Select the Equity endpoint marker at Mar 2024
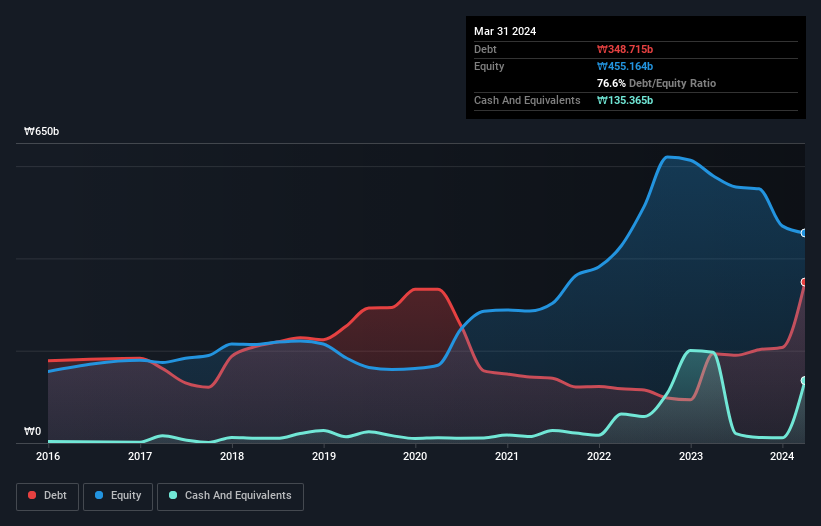This screenshot has height=526, width=821. pyautogui.click(x=804, y=233)
